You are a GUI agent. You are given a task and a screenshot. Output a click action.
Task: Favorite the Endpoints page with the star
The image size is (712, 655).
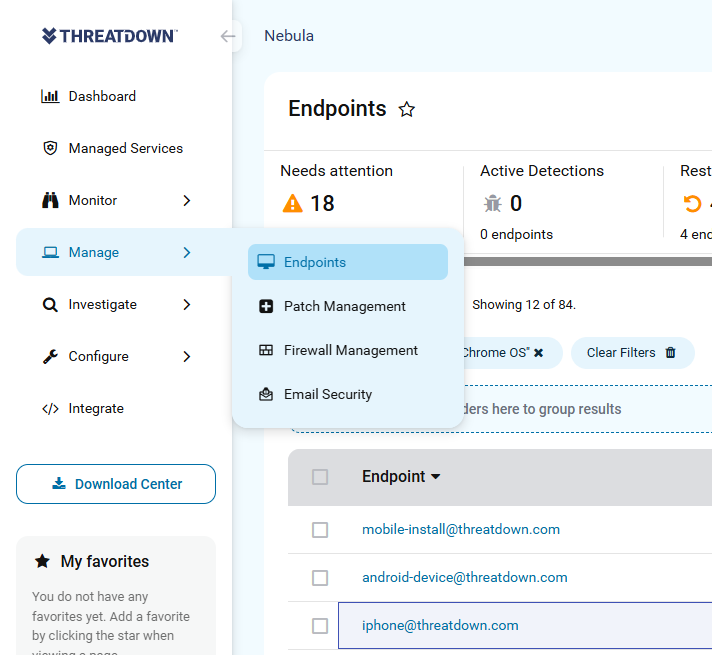[406, 109]
